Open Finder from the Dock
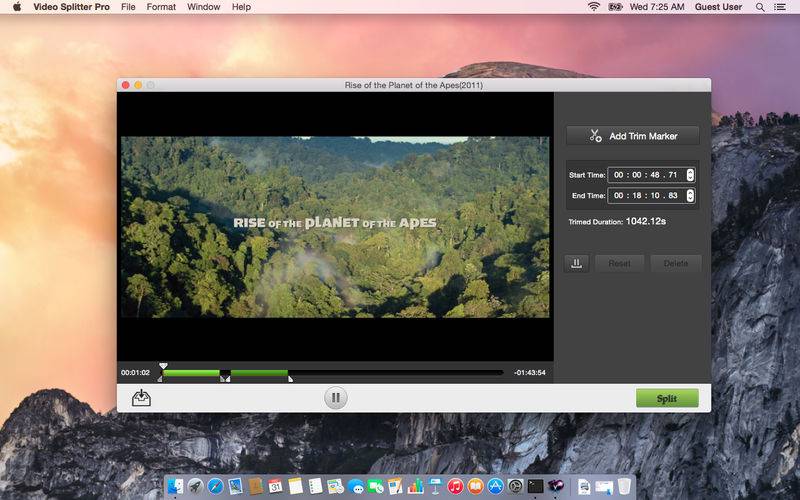The height and width of the screenshot is (500, 800). pyautogui.click(x=176, y=486)
